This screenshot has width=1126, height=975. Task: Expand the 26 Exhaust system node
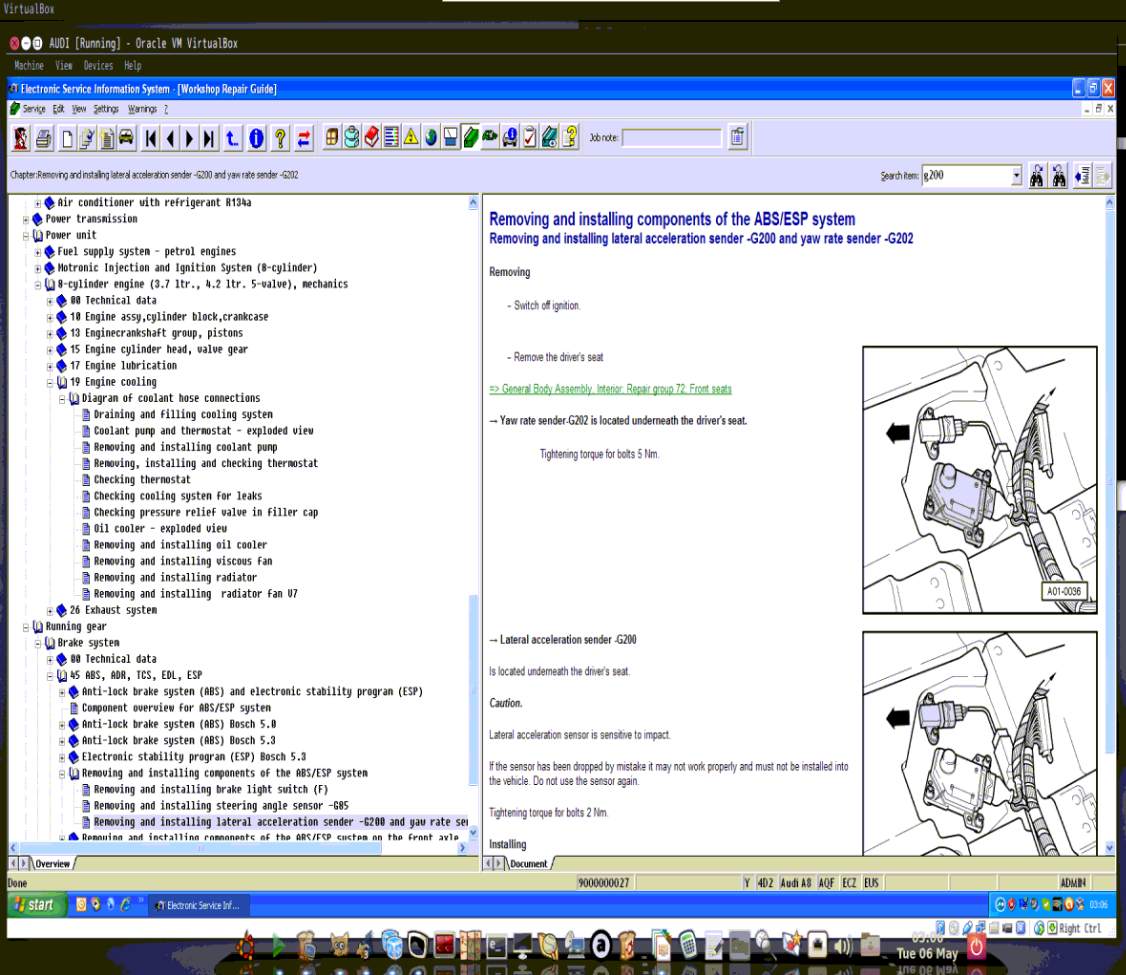tap(50, 611)
